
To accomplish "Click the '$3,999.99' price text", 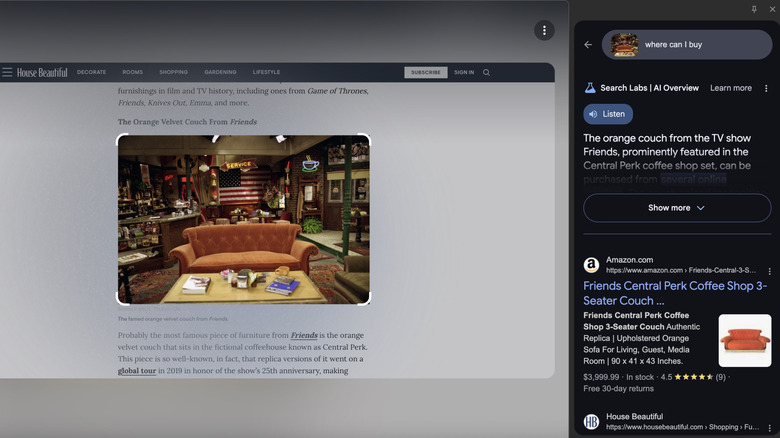I will [601, 377].
